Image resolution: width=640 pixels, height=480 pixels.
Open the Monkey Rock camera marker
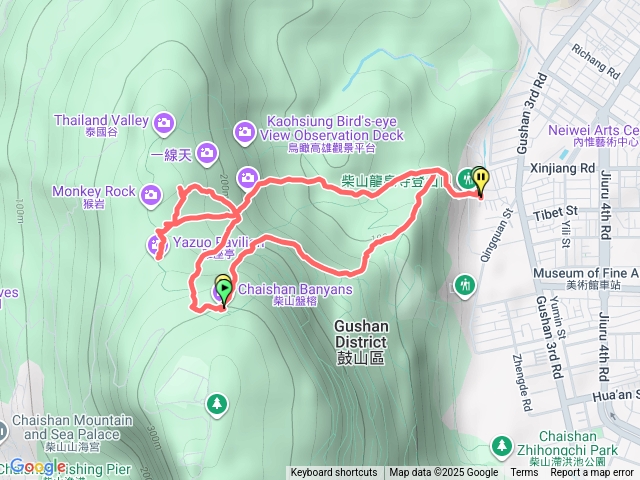tap(151, 195)
